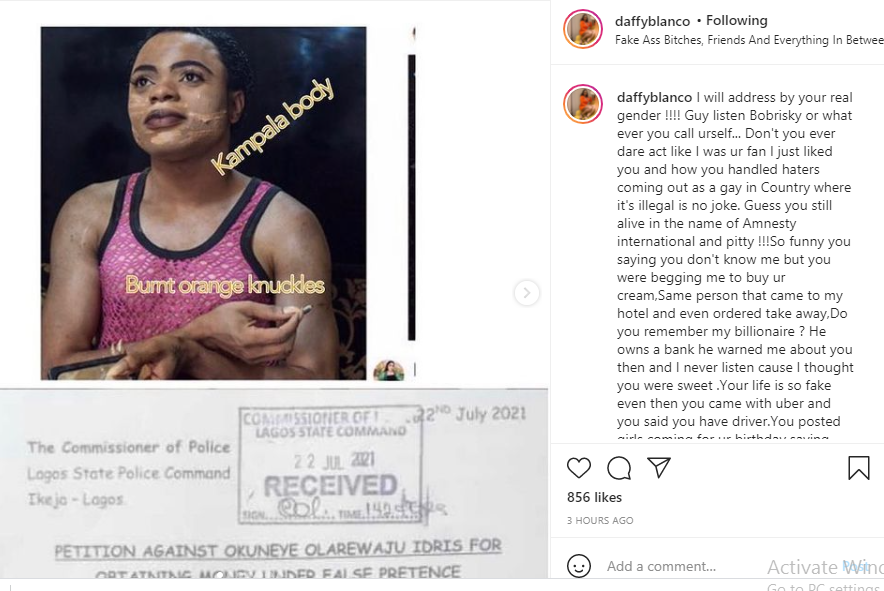Open comments with the speech bubble icon
884x591 pixels.
point(618,468)
